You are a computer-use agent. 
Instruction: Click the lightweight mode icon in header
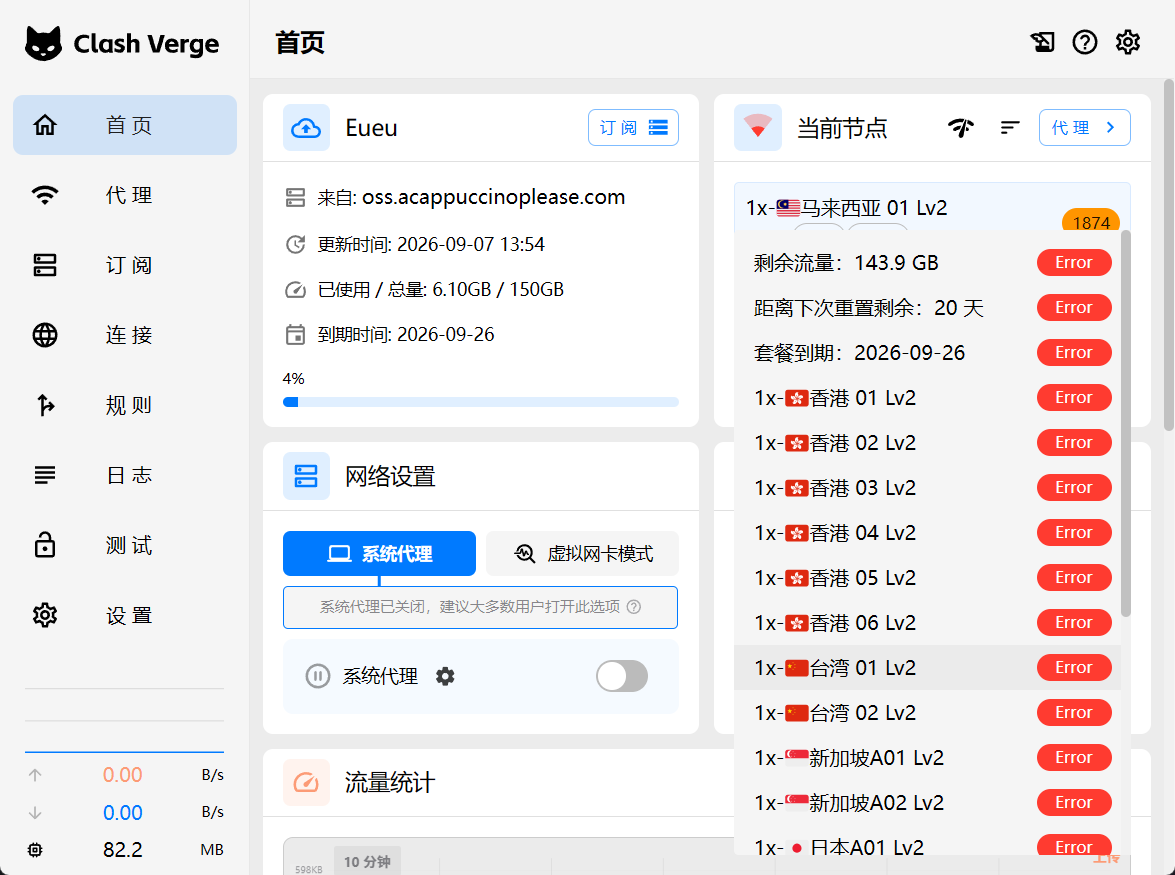point(1042,43)
